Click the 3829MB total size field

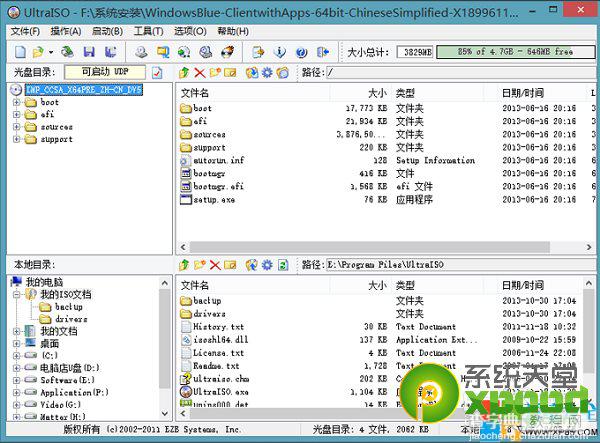[x=415, y=52]
